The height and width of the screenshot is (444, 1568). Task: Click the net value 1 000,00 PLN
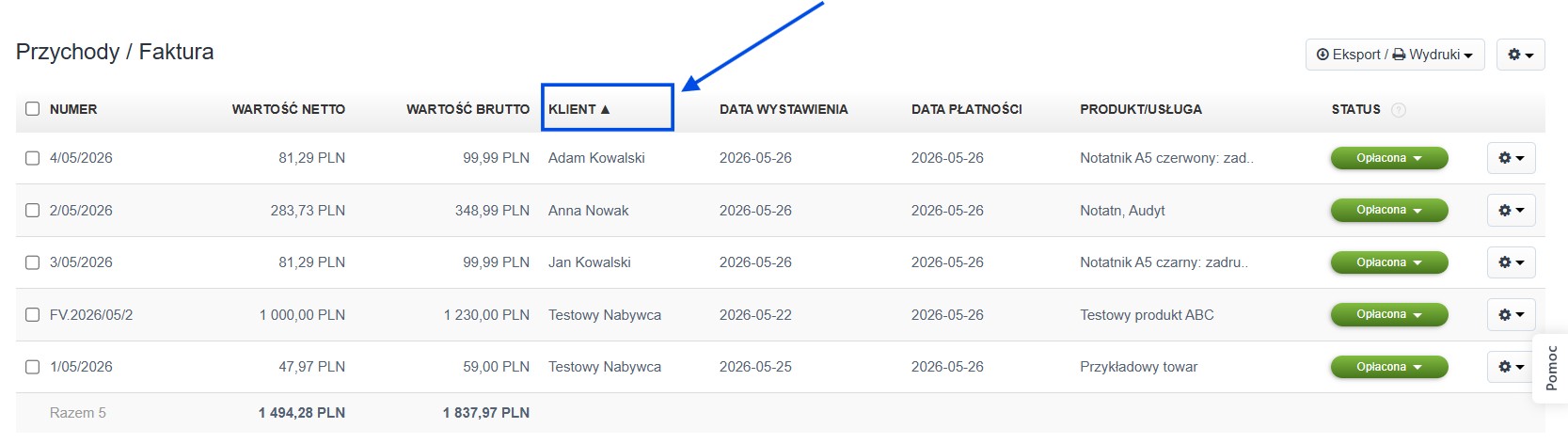pyautogui.click(x=302, y=315)
